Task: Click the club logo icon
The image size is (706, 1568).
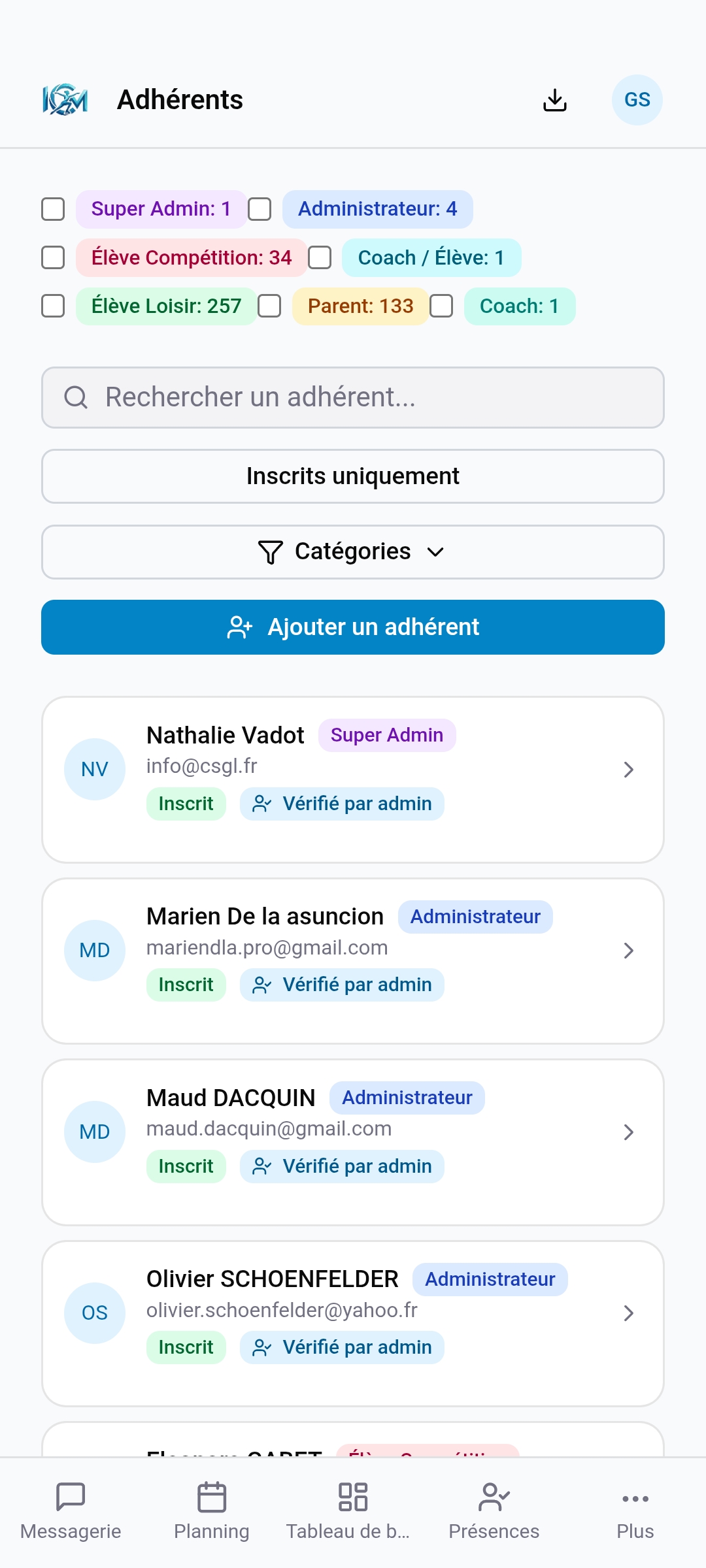Action: point(65,100)
